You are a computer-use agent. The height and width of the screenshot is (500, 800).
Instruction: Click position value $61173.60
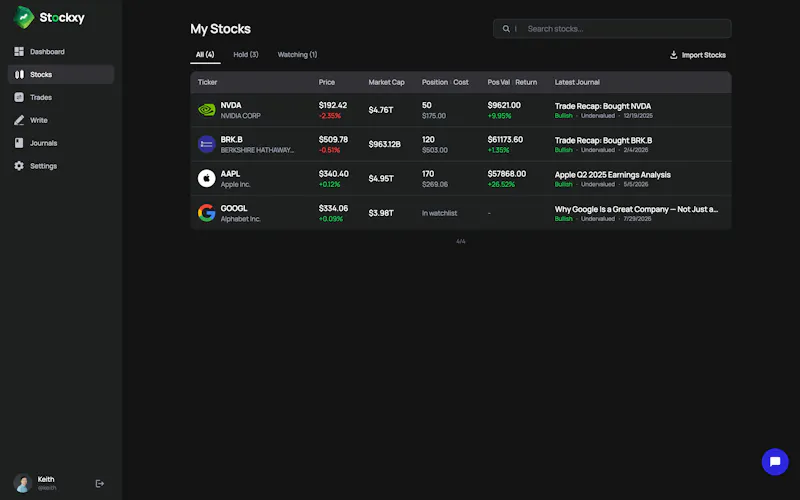505,139
